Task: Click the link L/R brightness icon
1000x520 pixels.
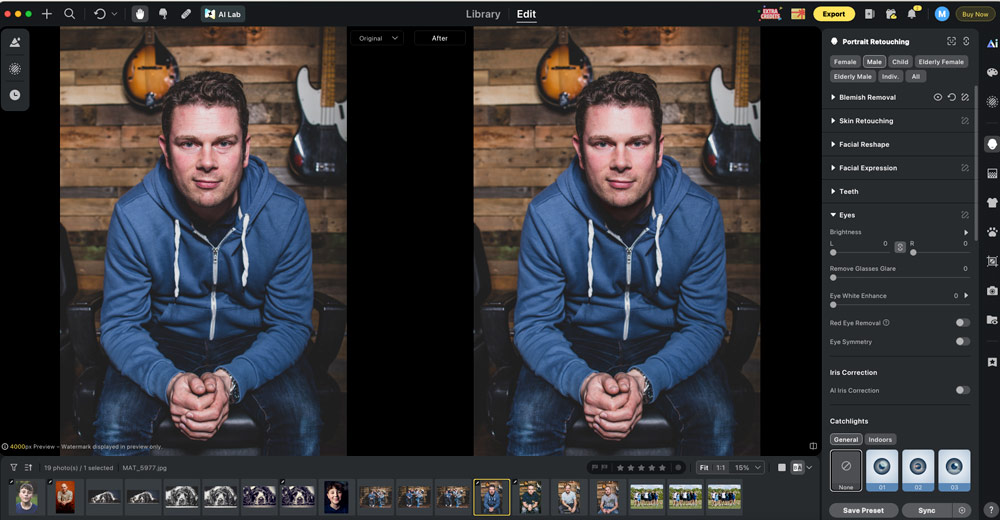Action: click(900, 247)
